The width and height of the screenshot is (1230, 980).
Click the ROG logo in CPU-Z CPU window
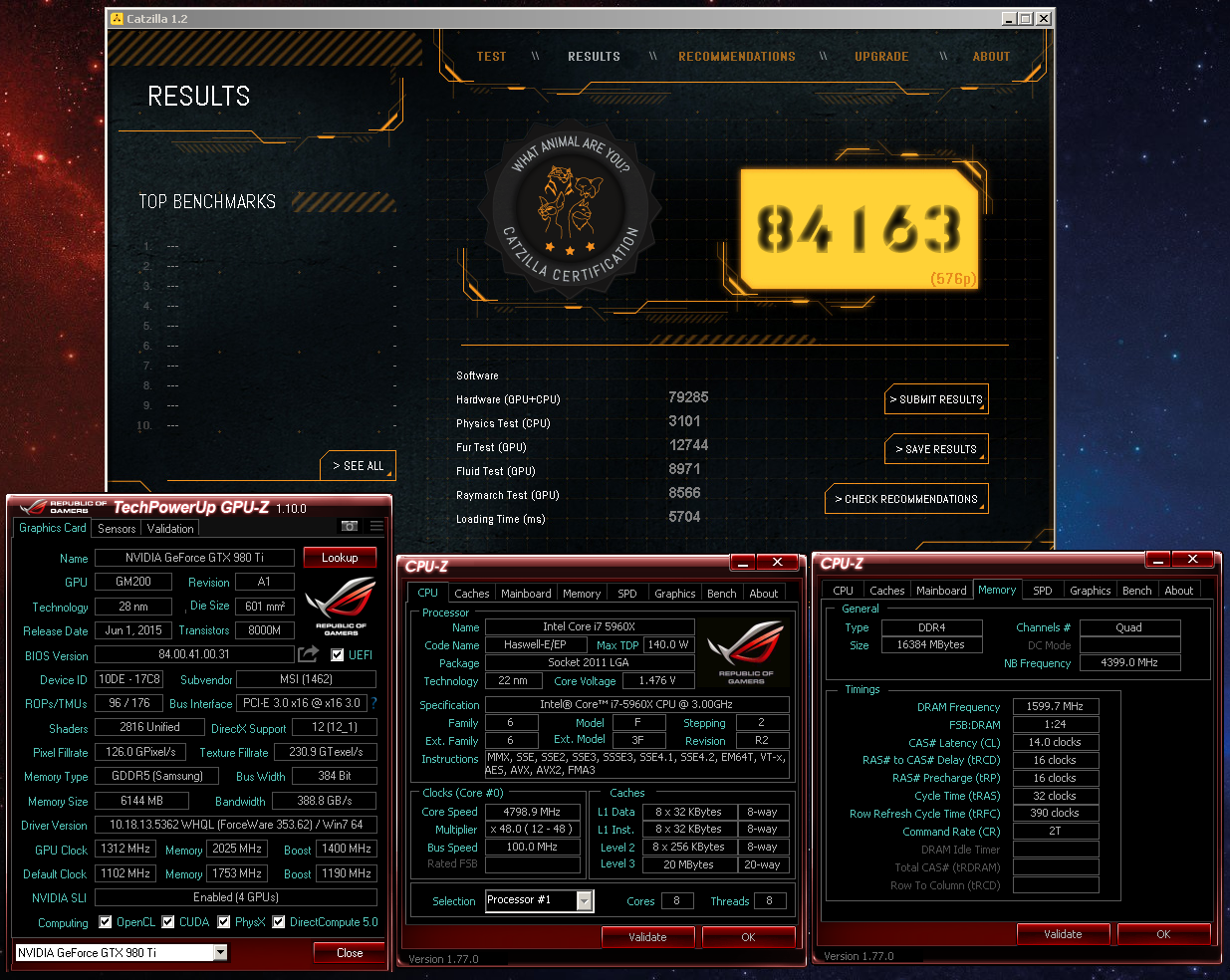(746, 652)
